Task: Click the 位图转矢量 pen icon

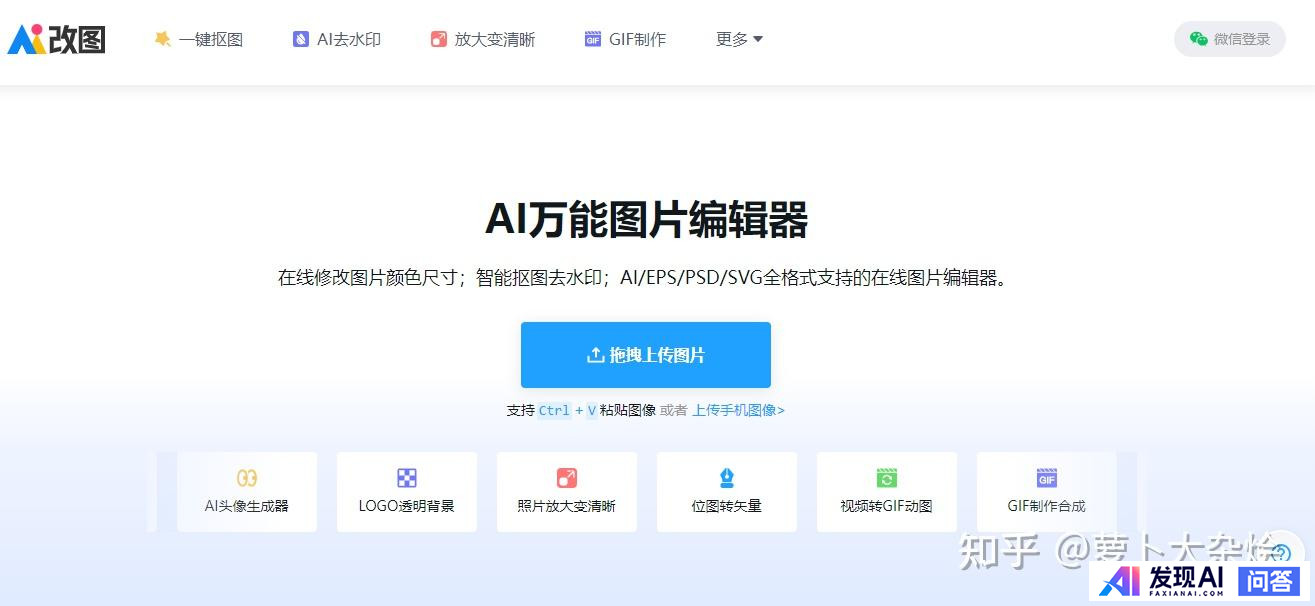Action: (x=727, y=478)
